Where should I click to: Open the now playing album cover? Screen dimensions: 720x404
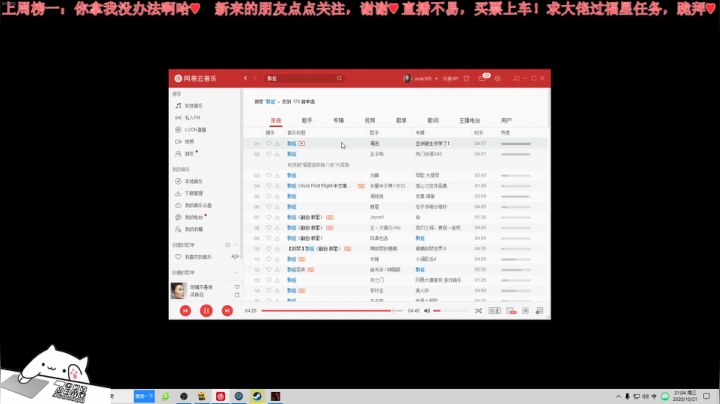(178, 291)
